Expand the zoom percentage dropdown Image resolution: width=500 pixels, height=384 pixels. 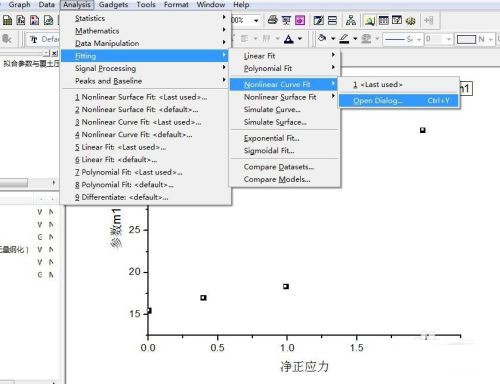coord(256,21)
